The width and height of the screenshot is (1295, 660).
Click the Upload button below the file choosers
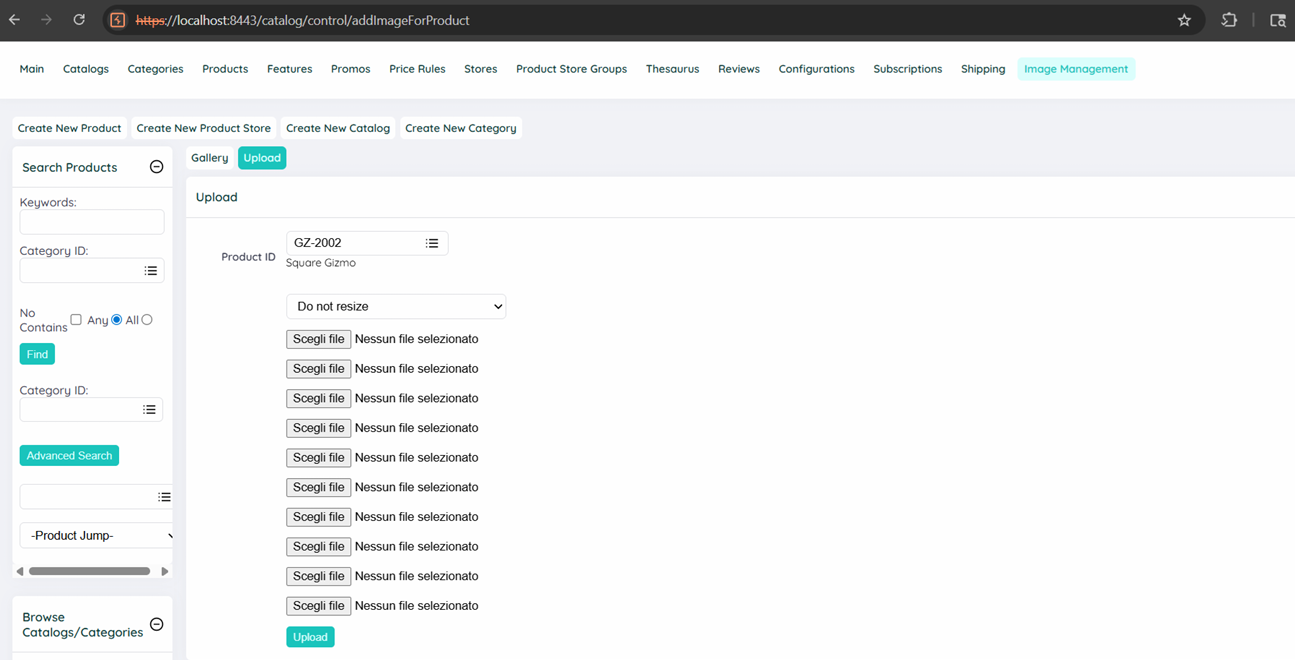tap(310, 637)
